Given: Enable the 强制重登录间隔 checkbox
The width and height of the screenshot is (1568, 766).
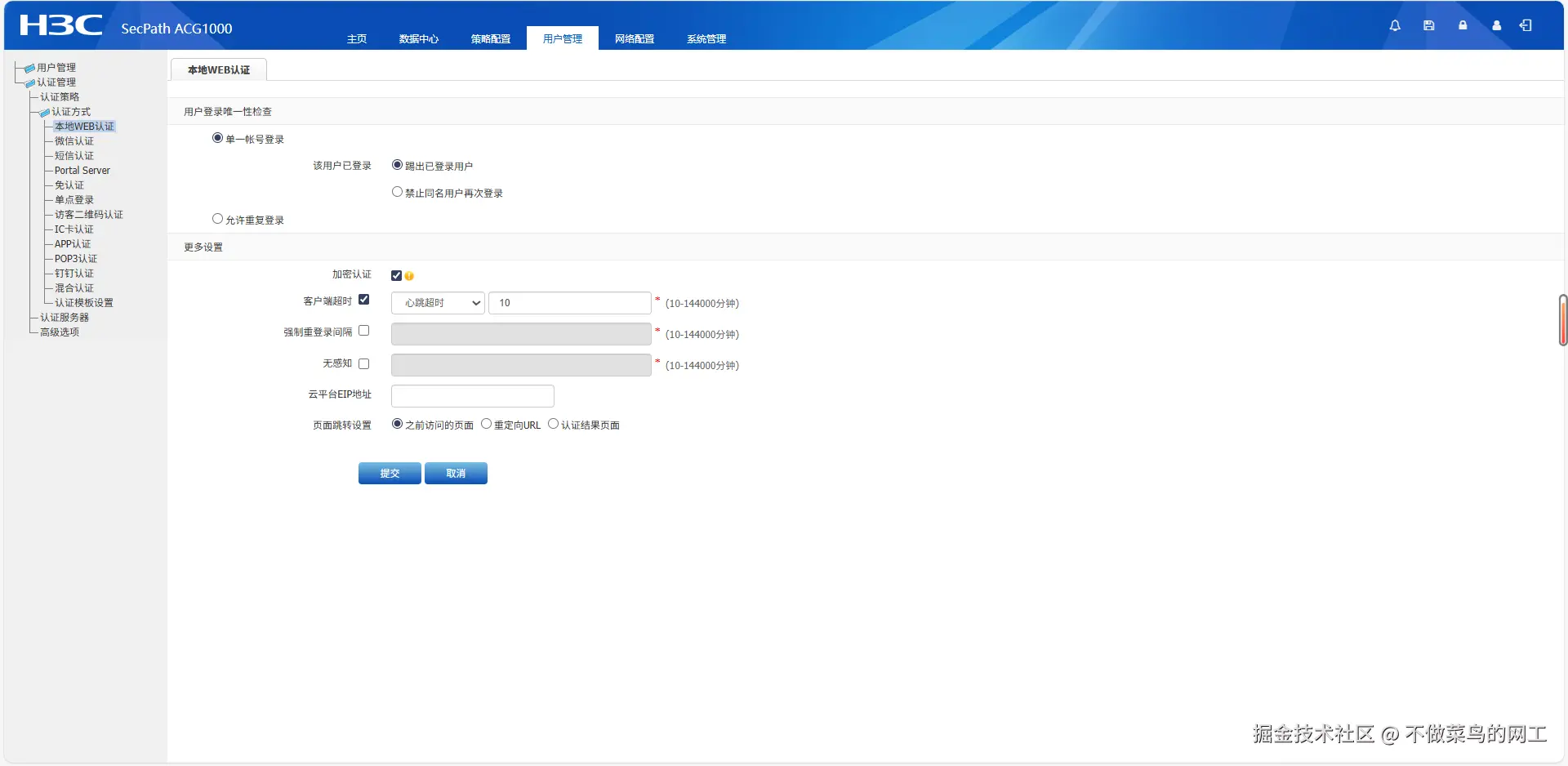Looking at the screenshot, I should (x=363, y=331).
